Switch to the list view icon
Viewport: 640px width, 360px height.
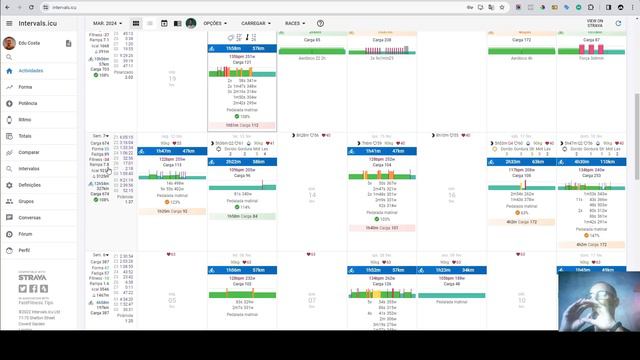(150, 23)
